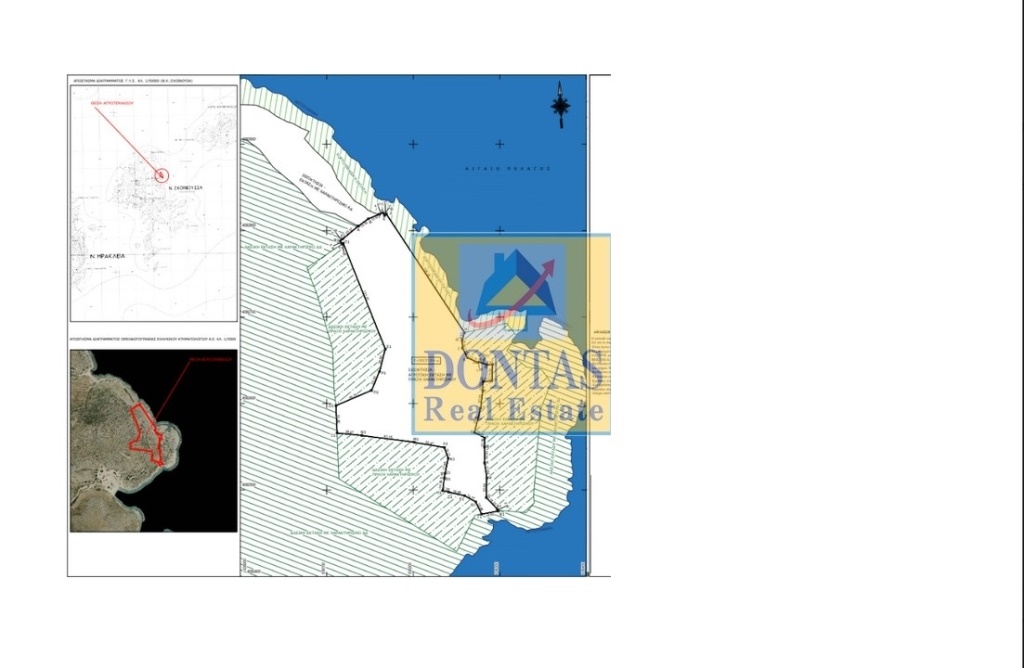Click the red plot outline in the aerial photo
Viewport: 1024px width, 668px height.
pyautogui.click(x=146, y=434)
